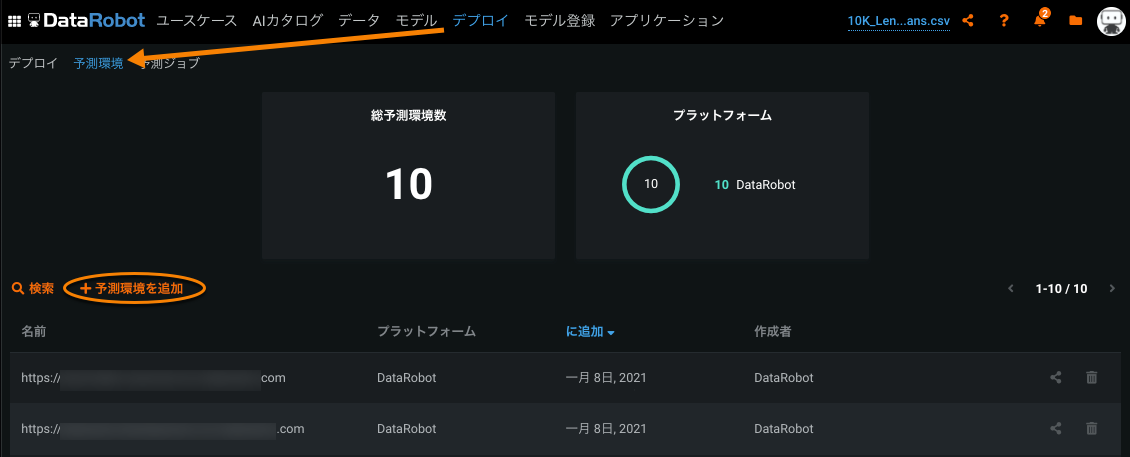The width and height of the screenshot is (1130, 457).
Task: Open the folder icon in top bar
Action: tap(1075, 20)
